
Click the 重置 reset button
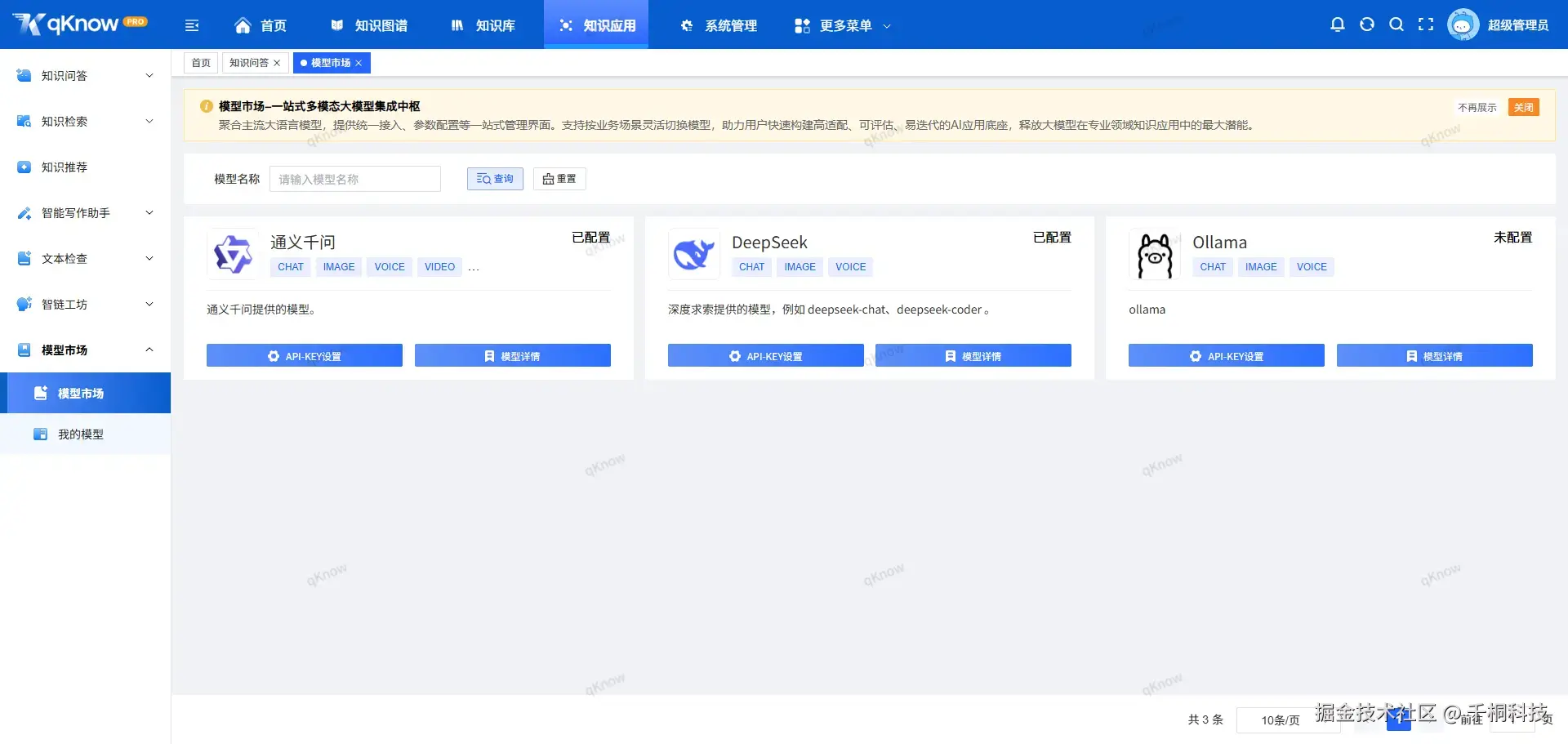point(559,178)
